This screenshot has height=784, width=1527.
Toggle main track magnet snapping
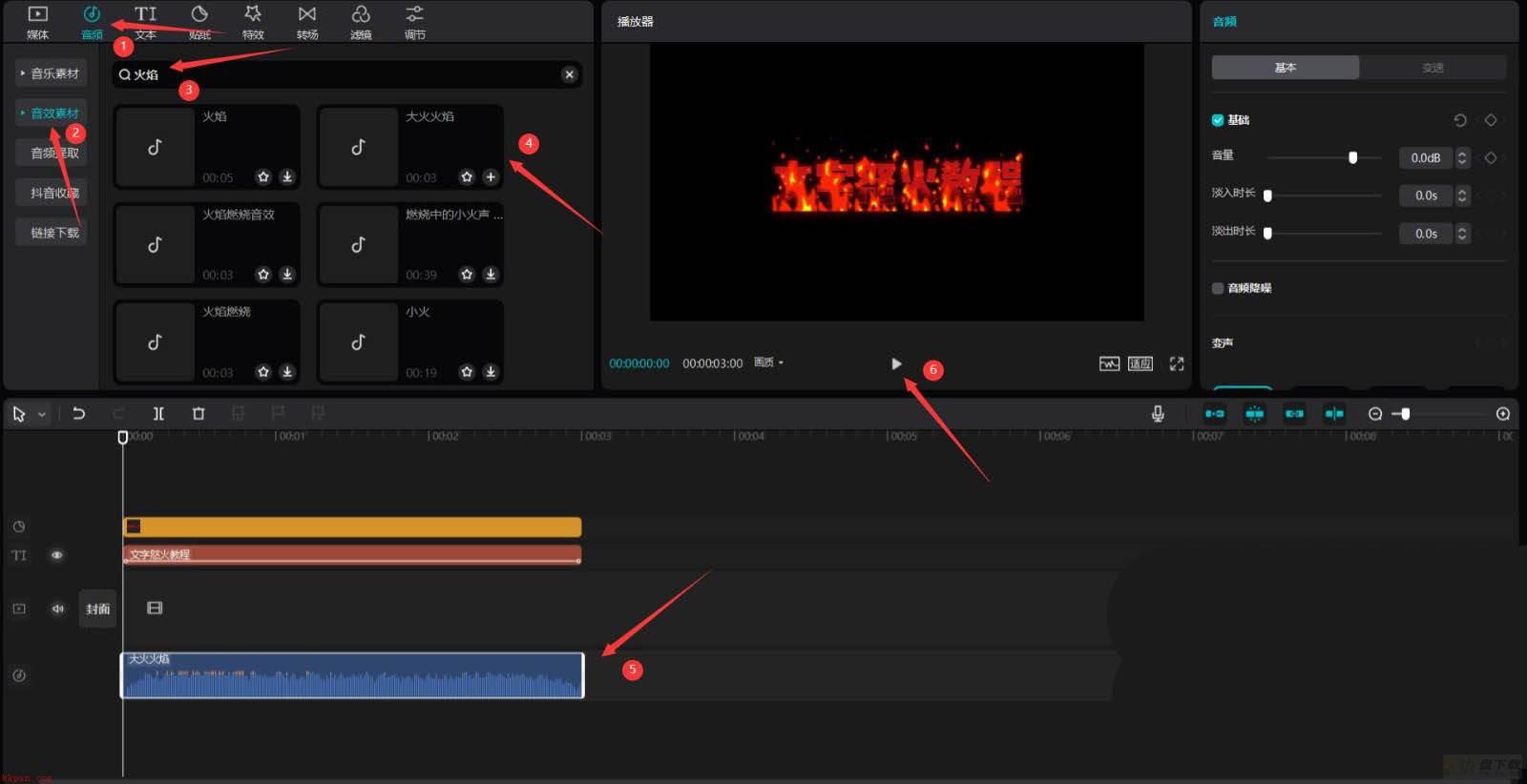(1214, 413)
